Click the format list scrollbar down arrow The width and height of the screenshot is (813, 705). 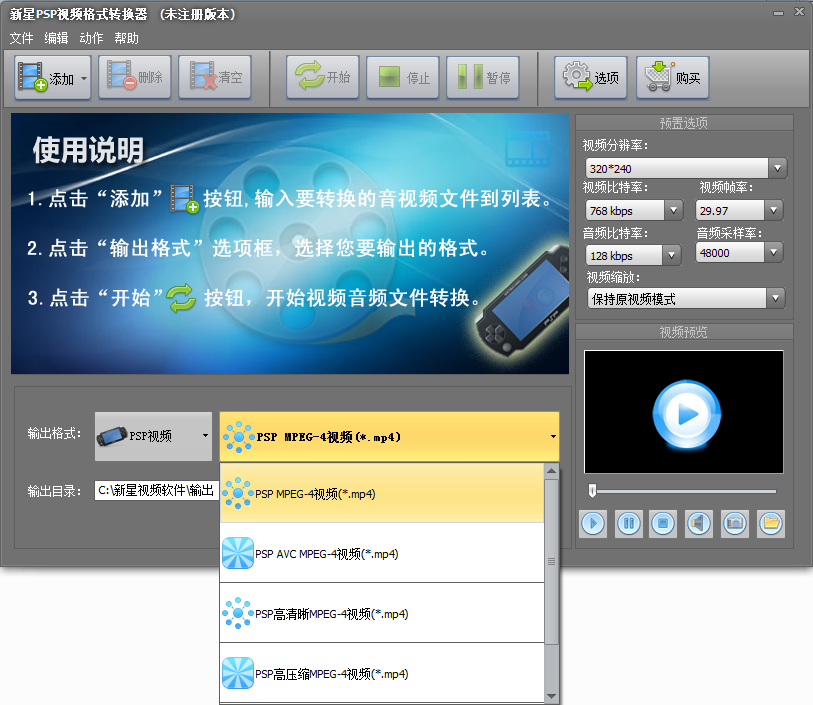pos(551,696)
